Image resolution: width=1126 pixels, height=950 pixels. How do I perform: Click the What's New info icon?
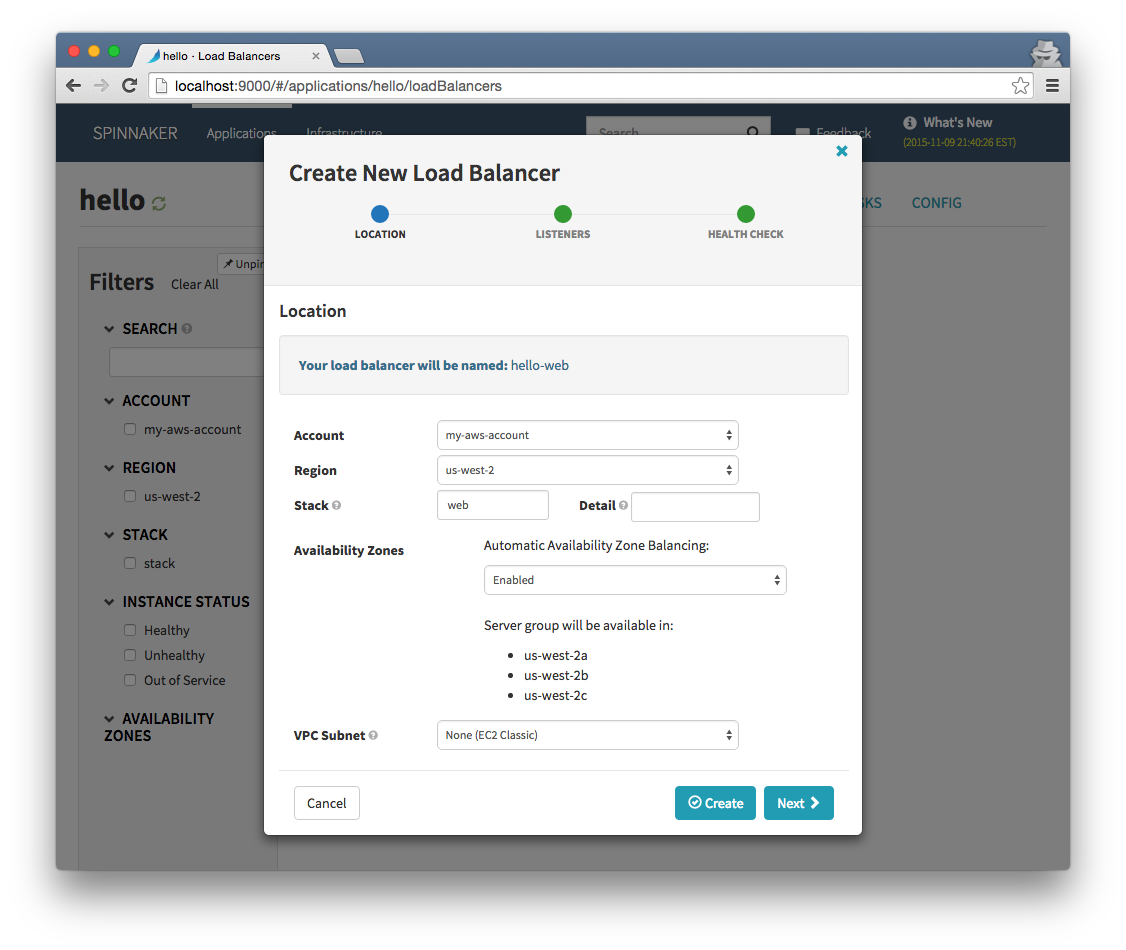pyautogui.click(x=909, y=123)
